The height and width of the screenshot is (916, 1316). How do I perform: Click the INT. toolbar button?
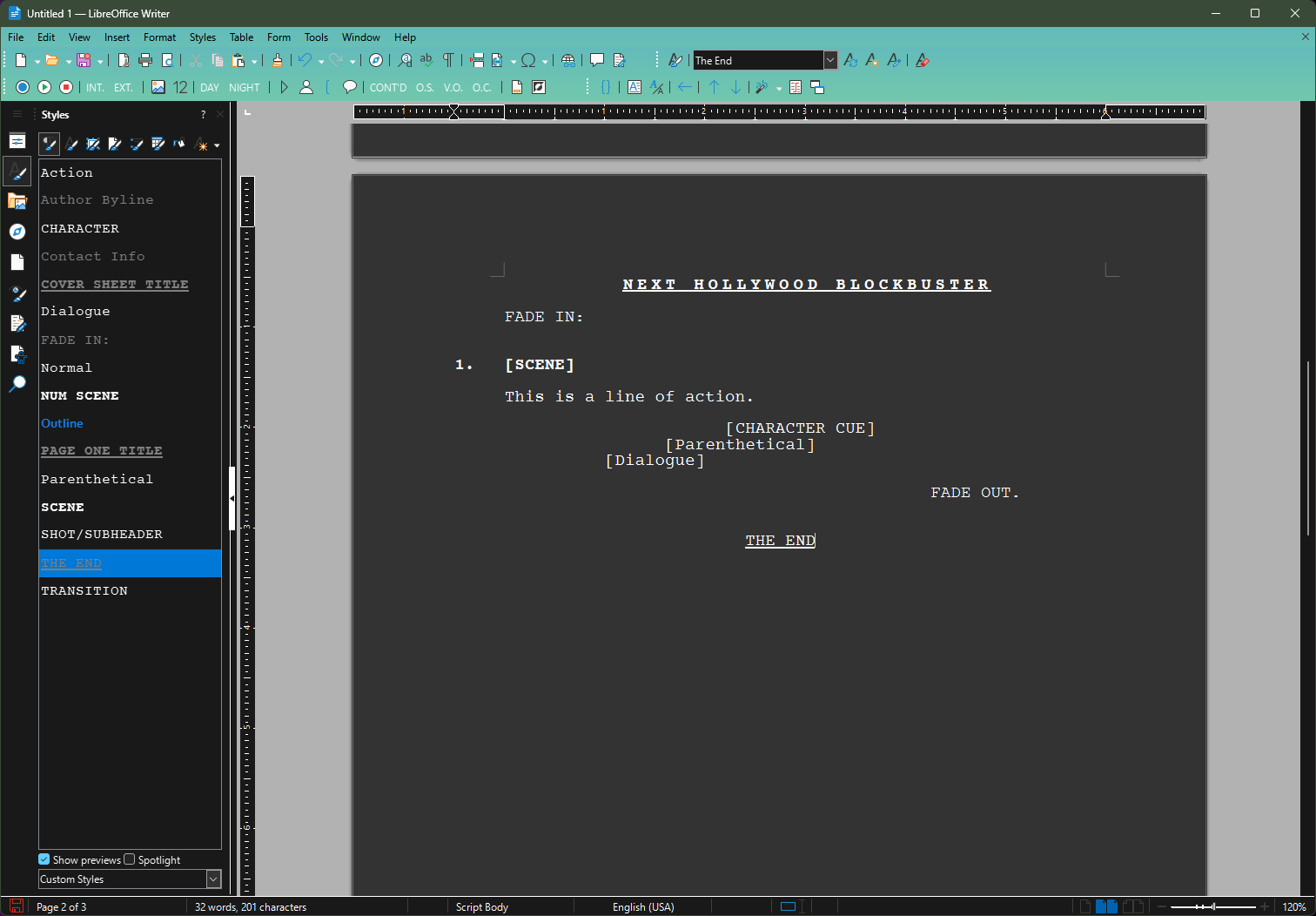(95, 87)
